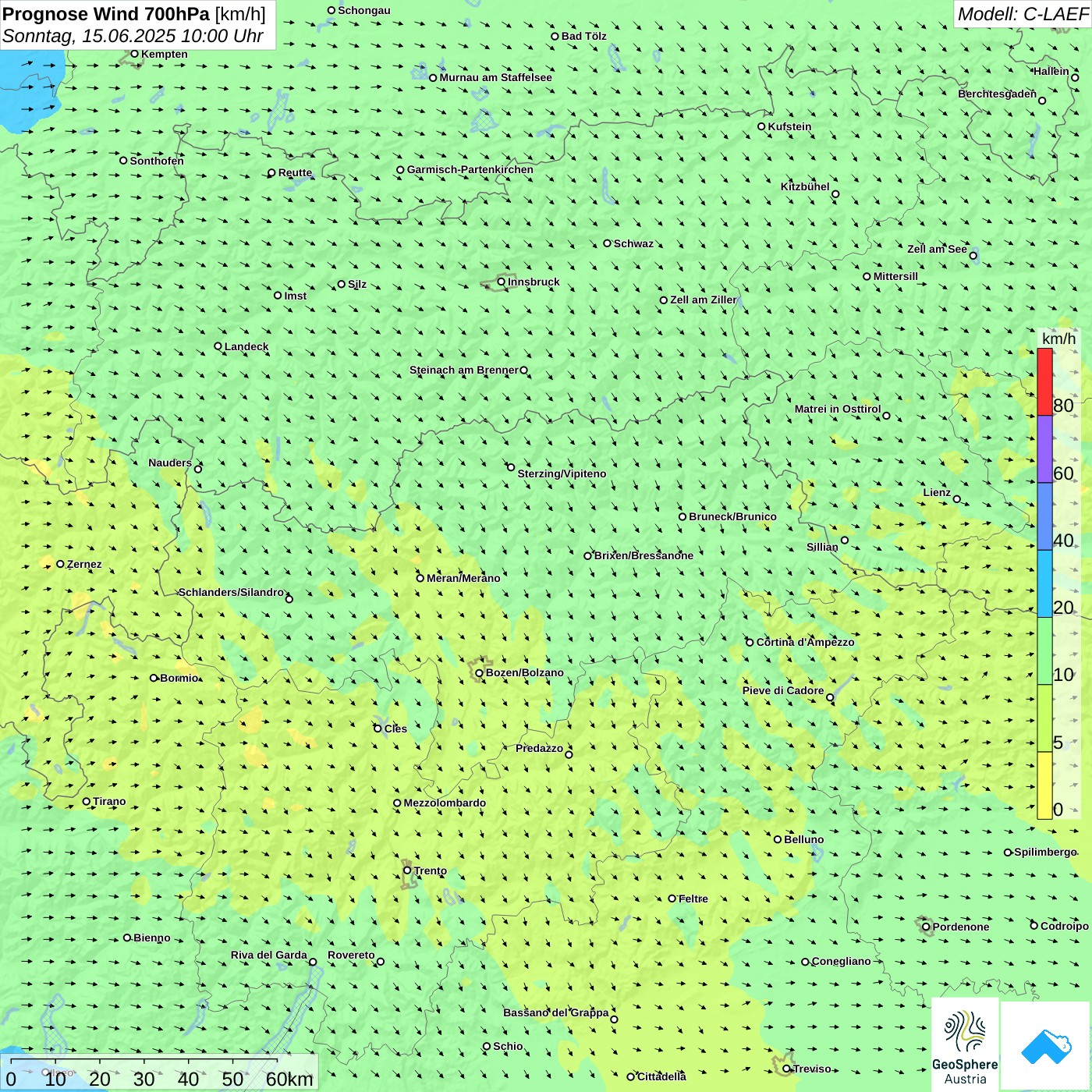Image resolution: width=1092 pixels, height=1092 pixels.
Task: Select the Riva del Garda label
Action: click(269, 955)
